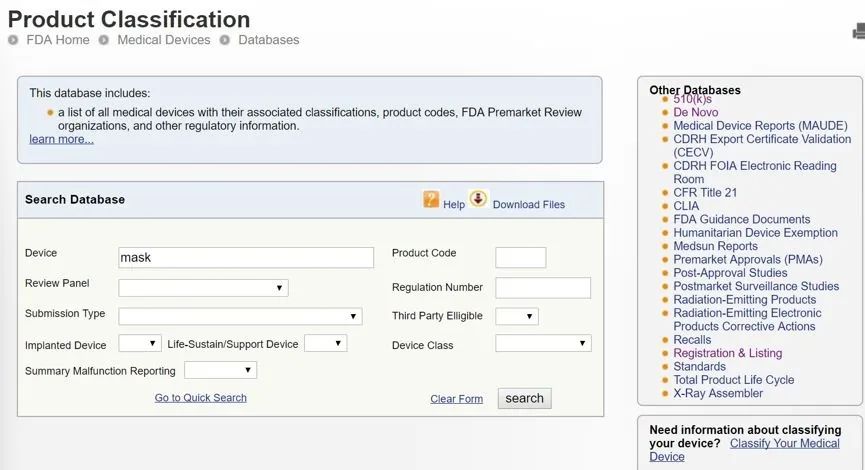865x470 pixels.
Task: Open the learn more link
Action: [x=61, y=140]
